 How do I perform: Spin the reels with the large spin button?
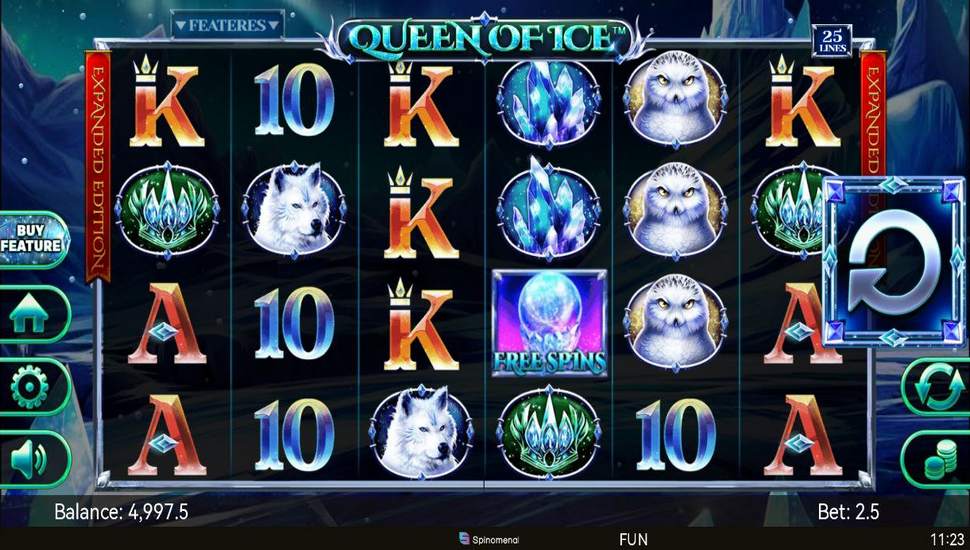point(894,260)
